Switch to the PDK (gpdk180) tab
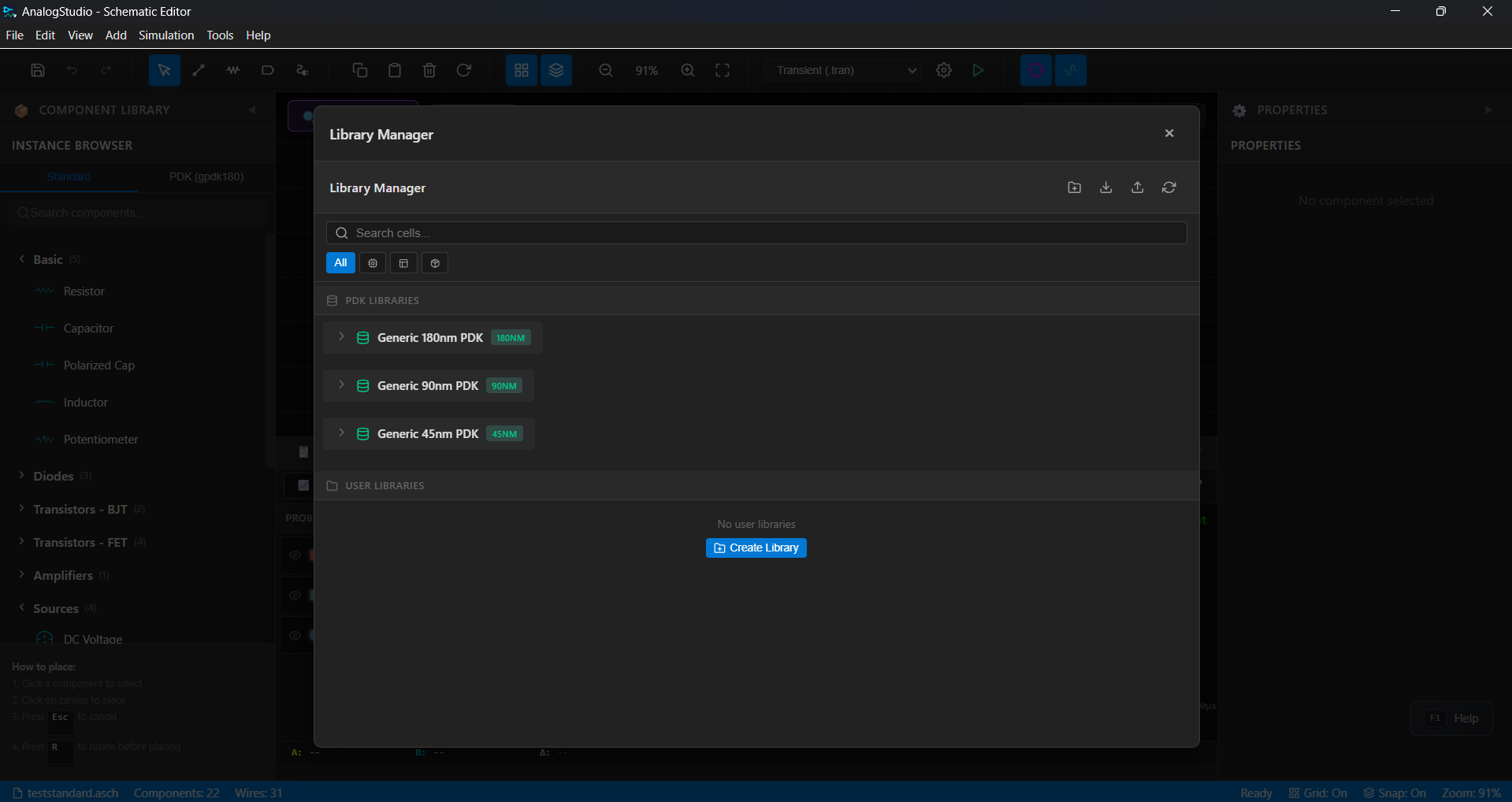The height and width of the screenshot is (802, 1512). click(x=206, y=176)
